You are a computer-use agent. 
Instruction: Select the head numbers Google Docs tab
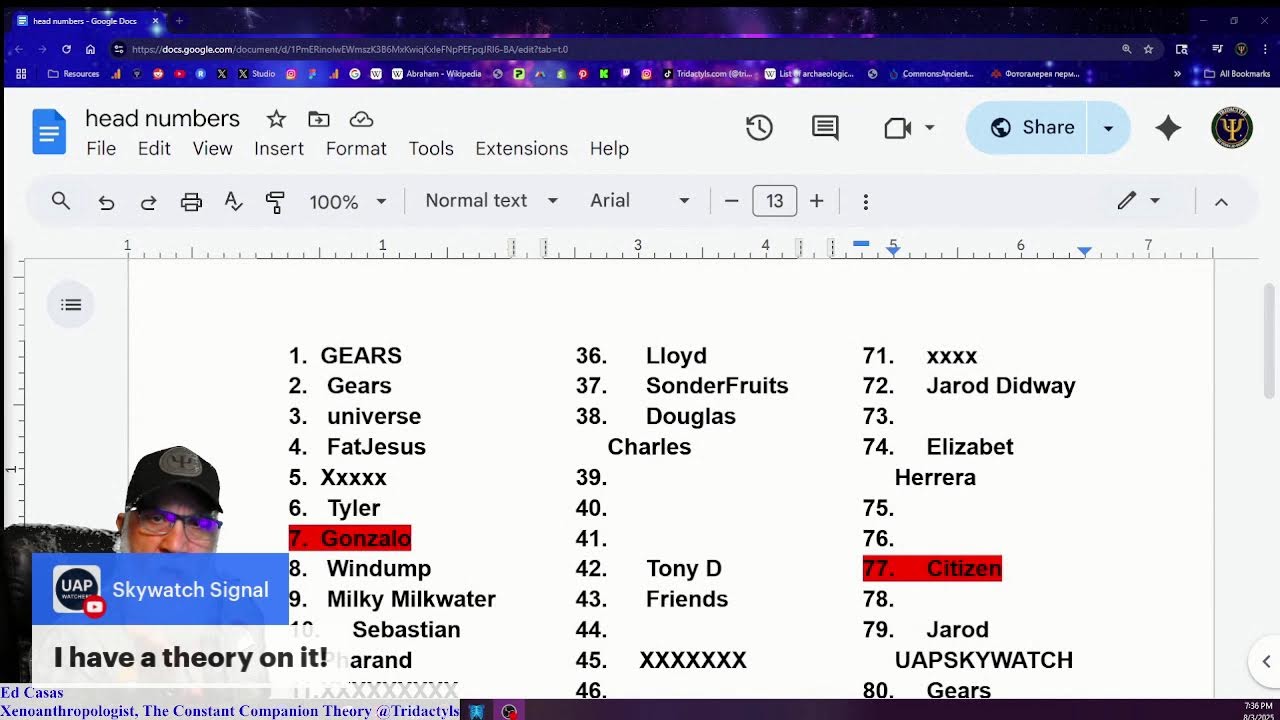pyautogui.click(x=90, y=20)
